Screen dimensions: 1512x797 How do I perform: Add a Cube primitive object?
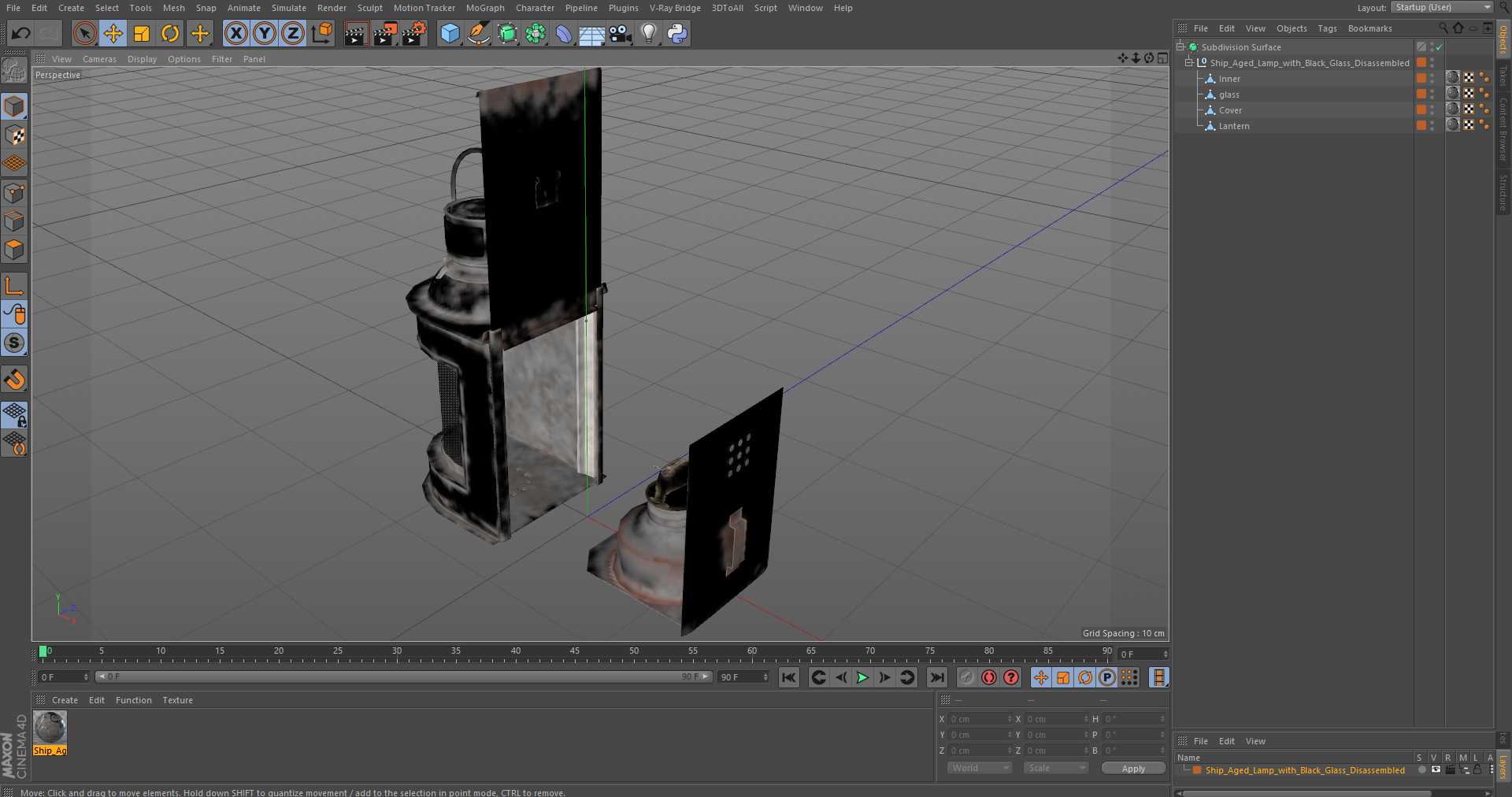coord(450,33)
